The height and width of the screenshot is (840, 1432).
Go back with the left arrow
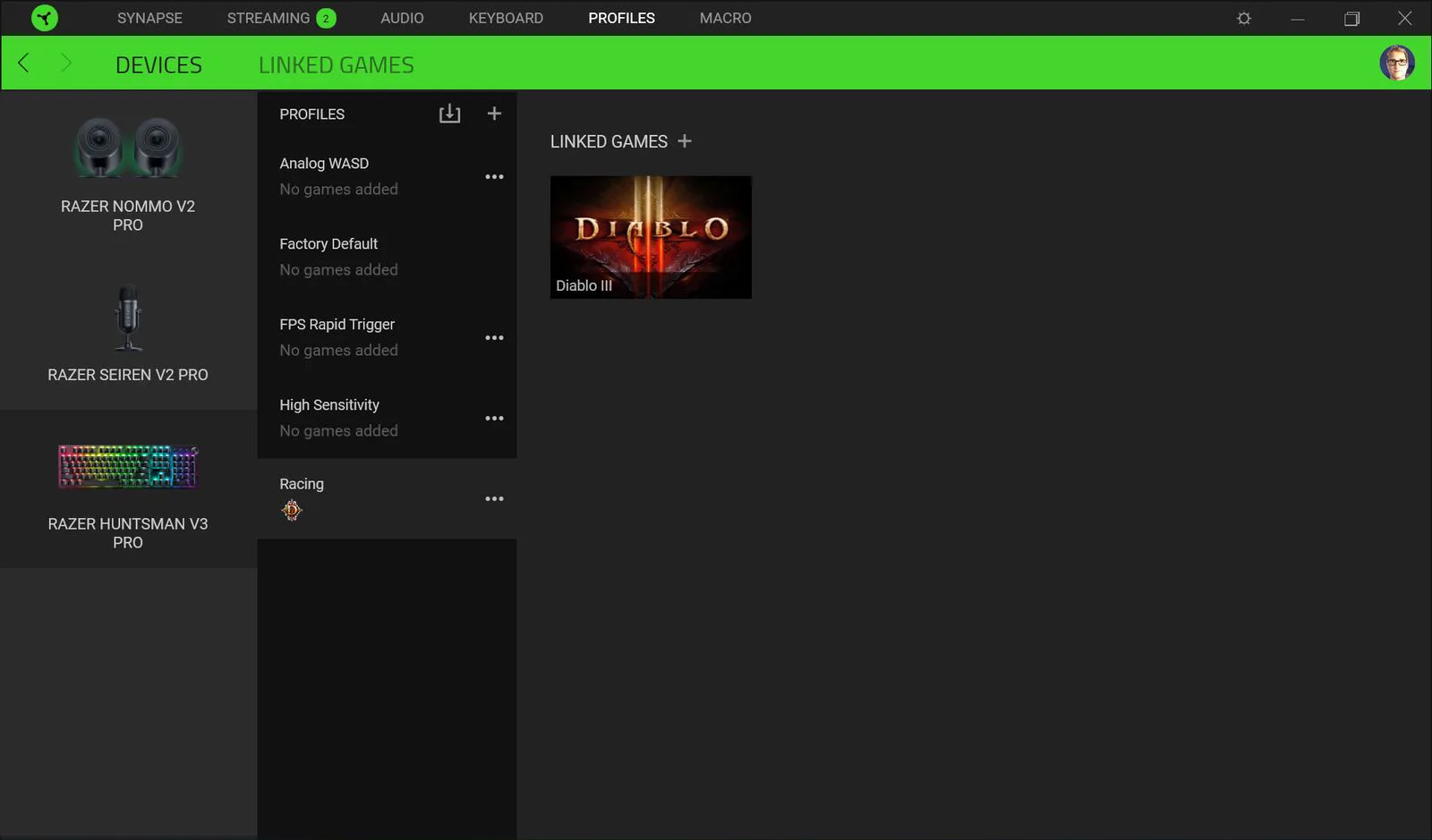[x=24, y=63]
